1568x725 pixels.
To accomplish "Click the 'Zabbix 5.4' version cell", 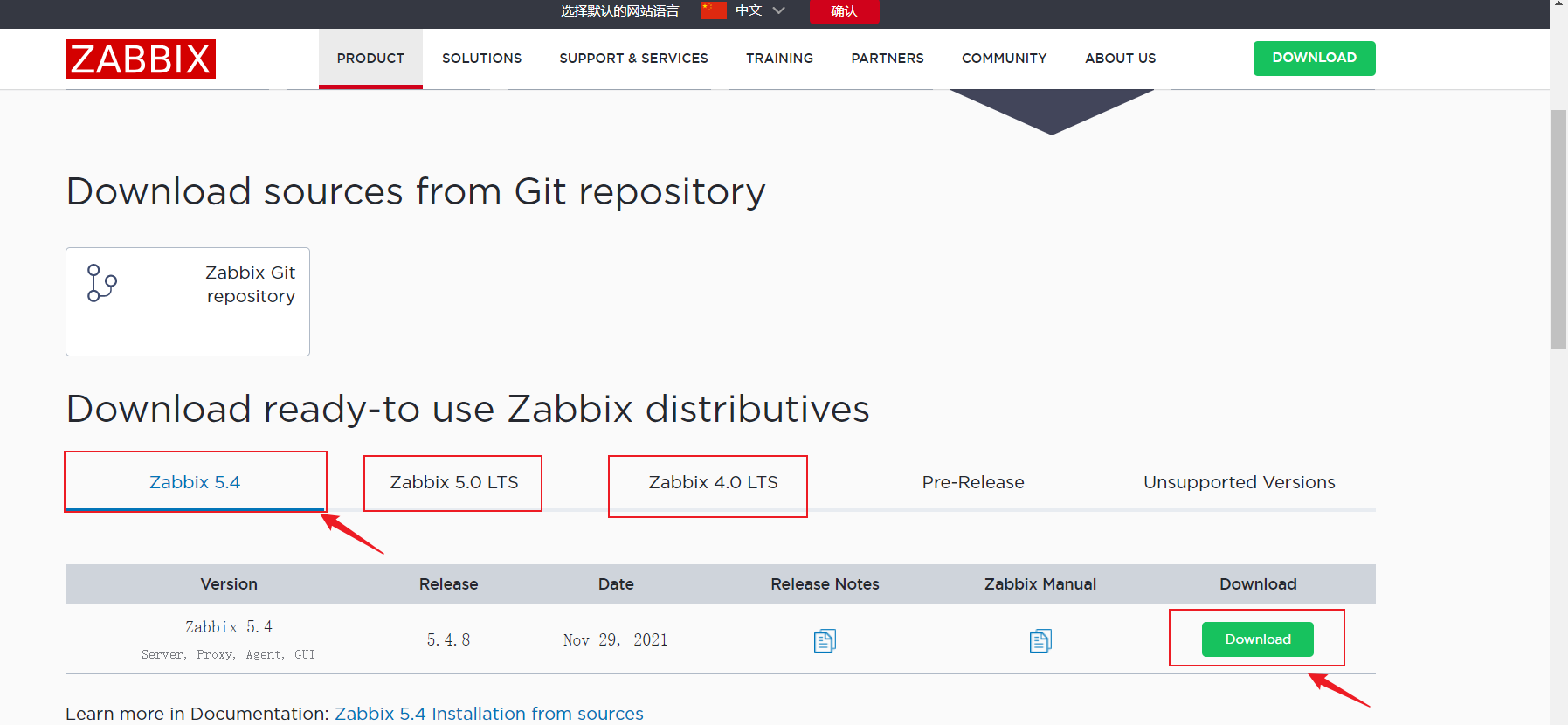I will pyautogui.click(x=229, y=627).
